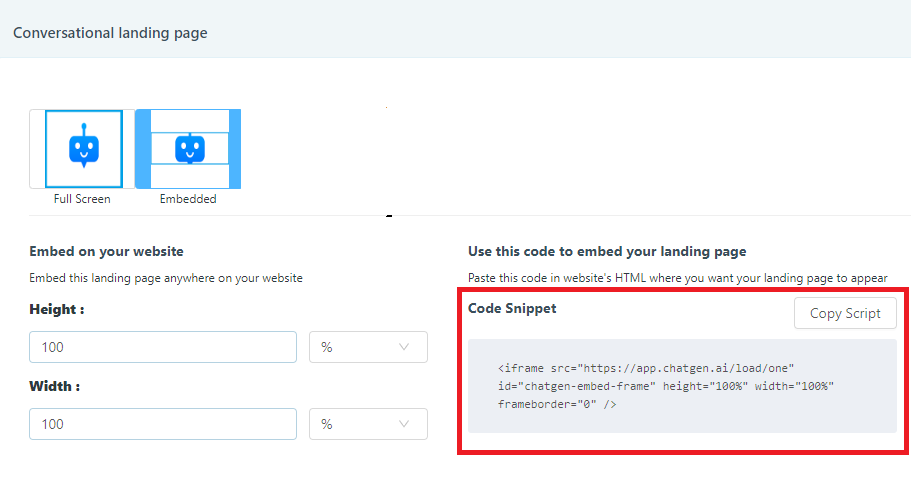Image resolution: width=911 pixels, height=477 pixels.
Task: Click the Embed on your website heading
Action: click(x=106, y=251)
